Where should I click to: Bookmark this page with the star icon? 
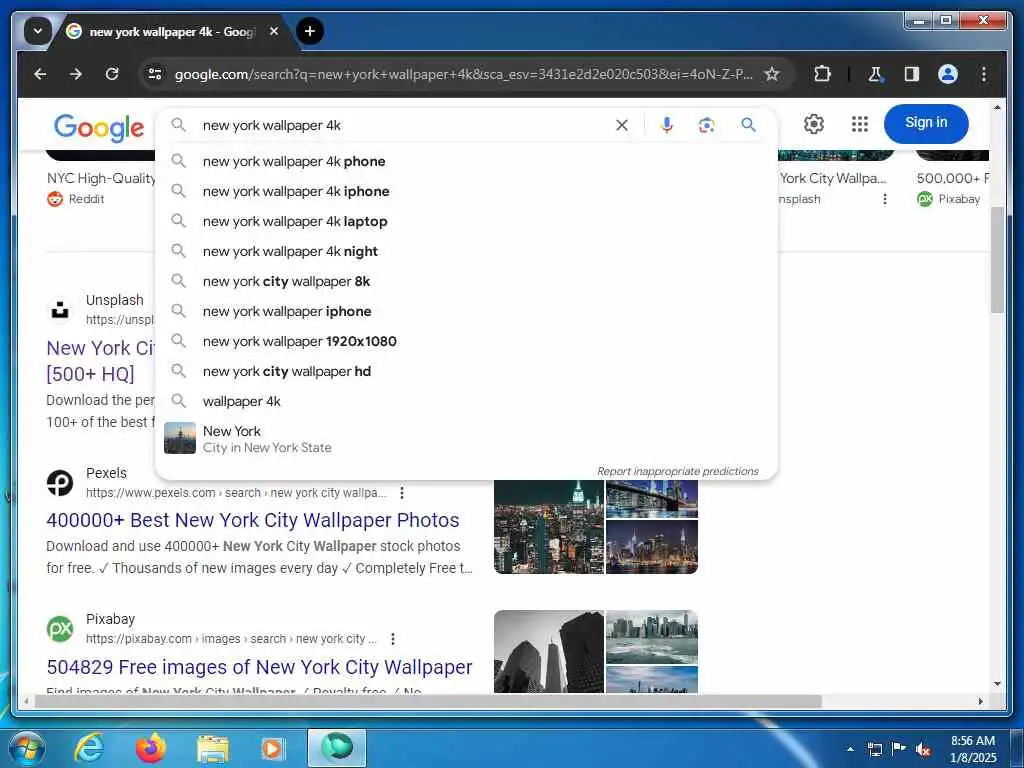tap(772, 74)
